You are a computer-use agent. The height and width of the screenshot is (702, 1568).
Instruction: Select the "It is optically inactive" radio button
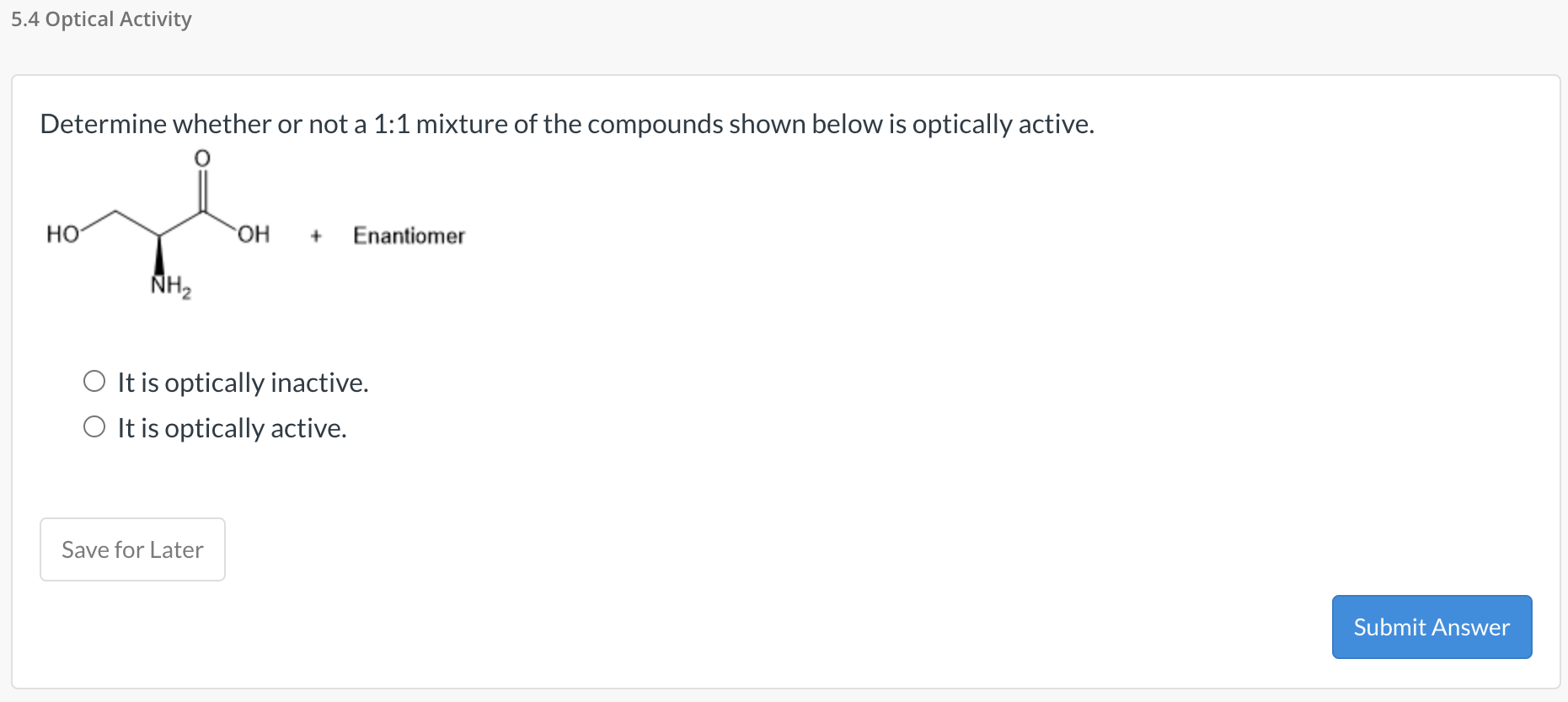coord(94,379)
